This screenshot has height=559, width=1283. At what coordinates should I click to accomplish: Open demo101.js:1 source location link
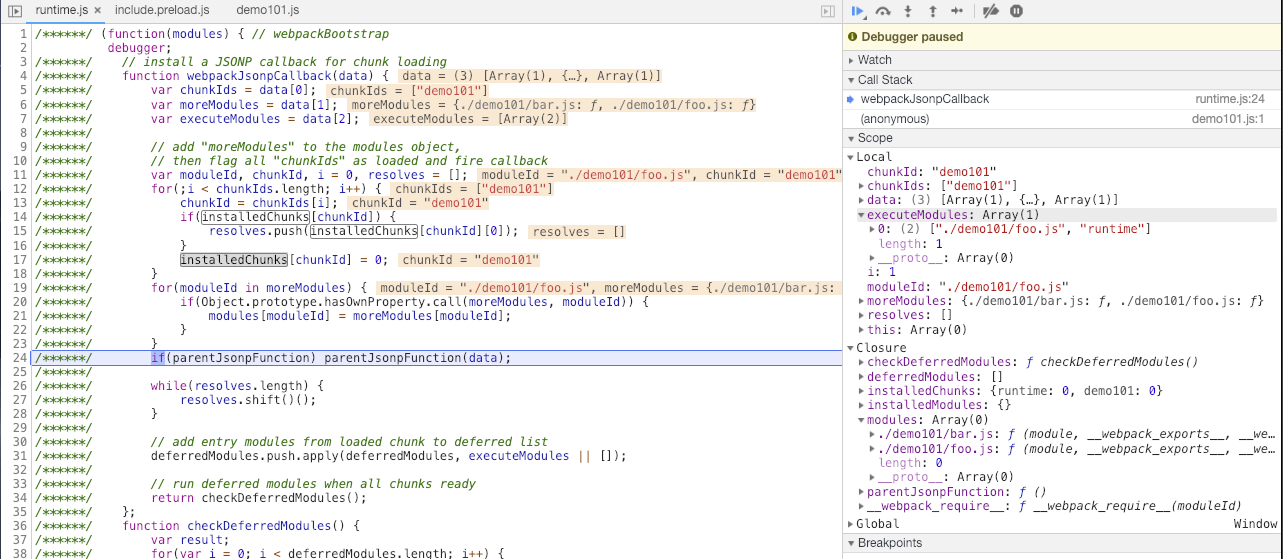click(x=1228, y=119)
